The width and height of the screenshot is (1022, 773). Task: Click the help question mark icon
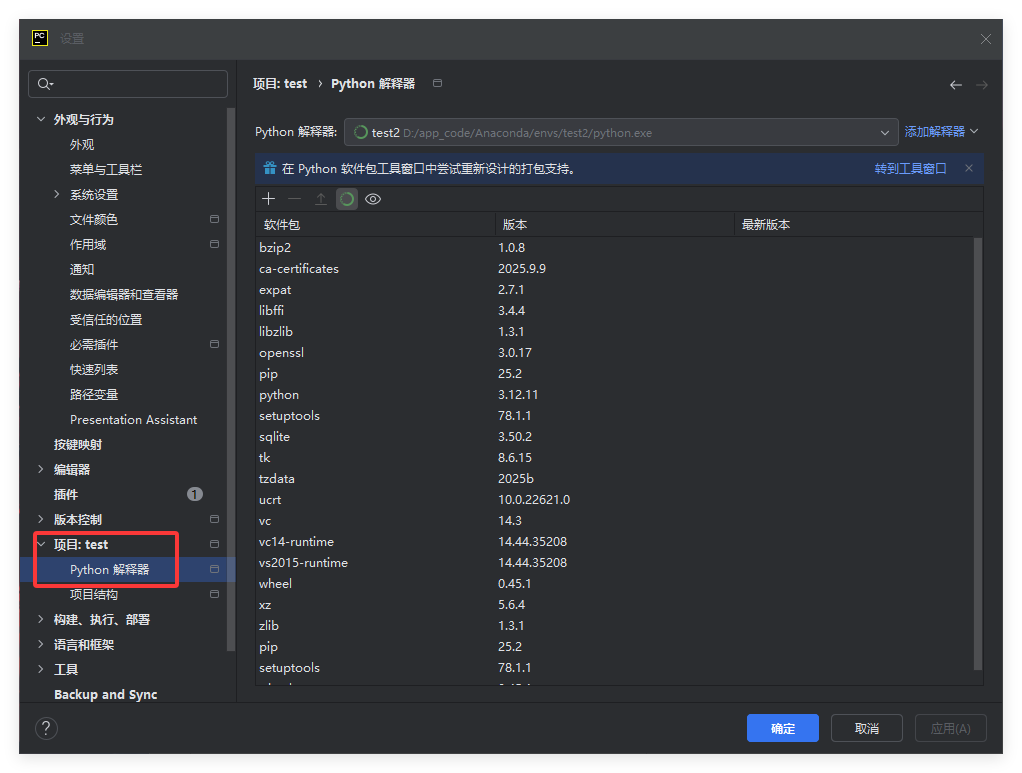[46, 728]
